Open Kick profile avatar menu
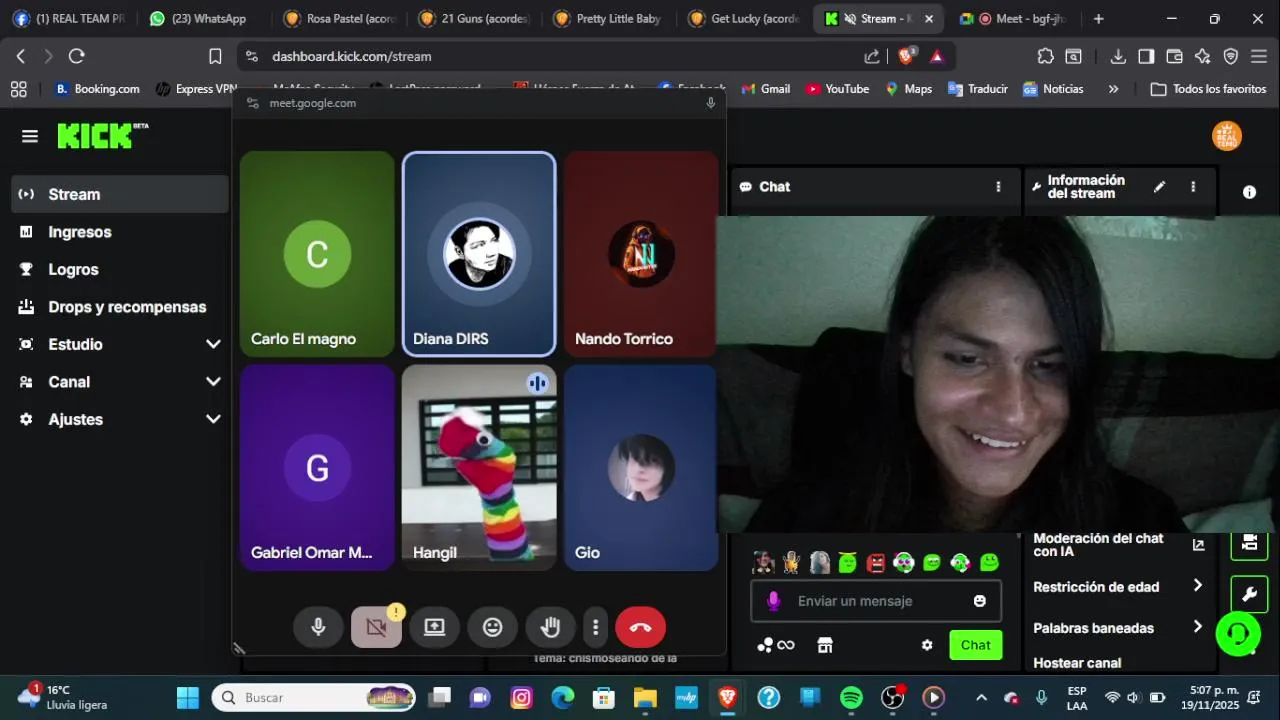Image resolution: width=1280 pixels, height=720 pixels. coord(1227,136)
